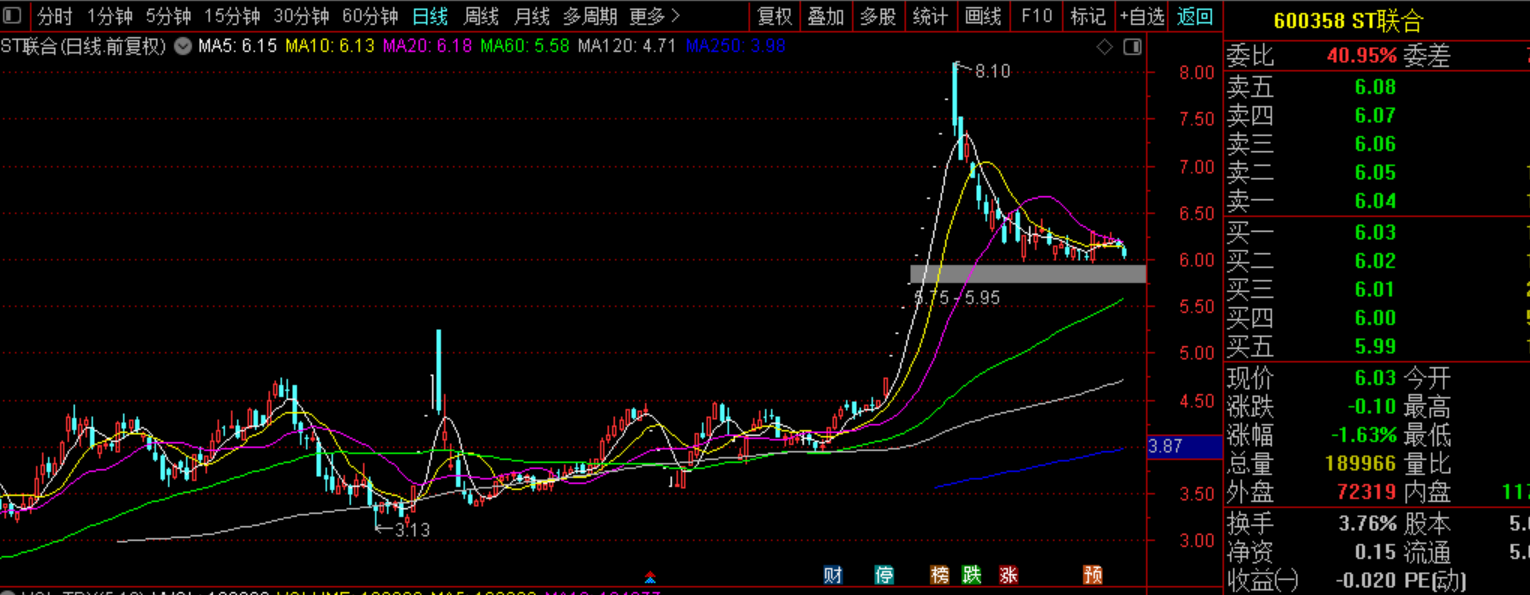Click the +自选 add to watchlist button

[1142, 16]
